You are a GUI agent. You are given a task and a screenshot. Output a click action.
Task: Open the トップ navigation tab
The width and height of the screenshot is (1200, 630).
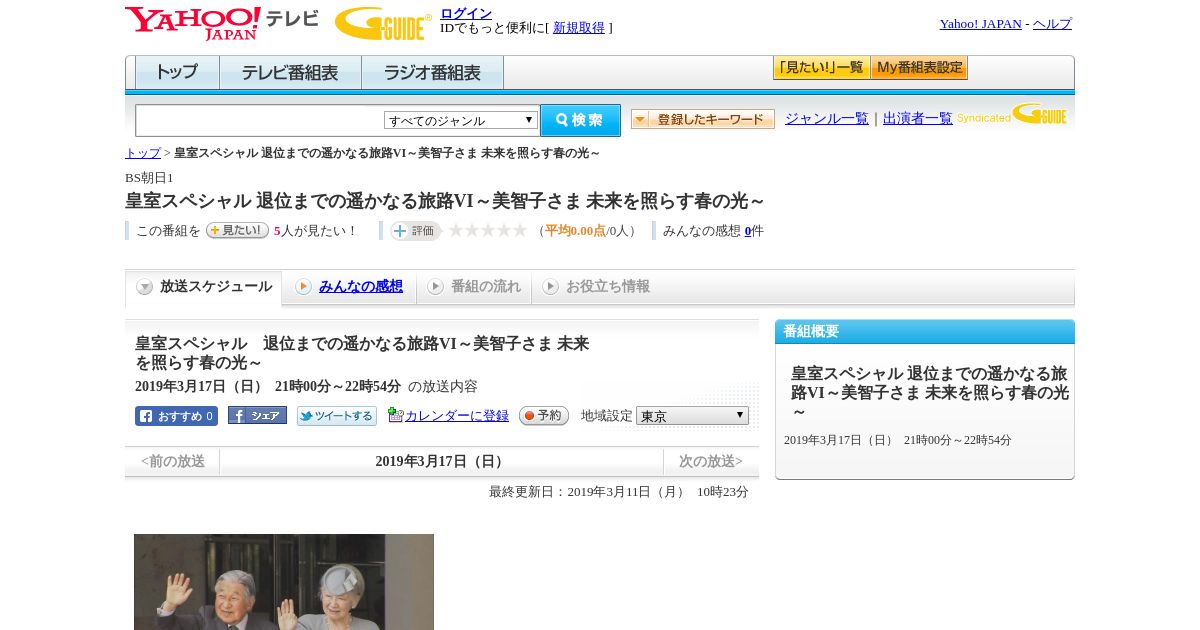177,73
